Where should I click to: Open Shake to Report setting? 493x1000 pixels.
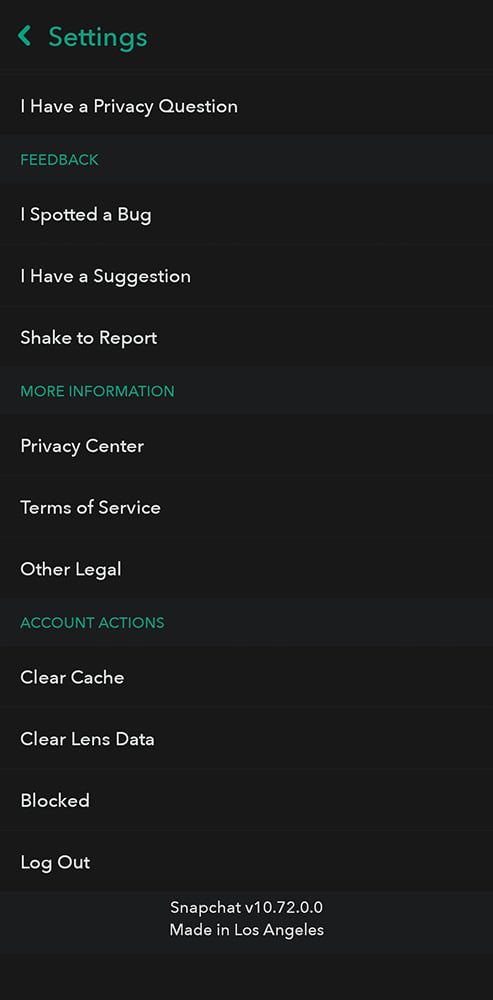tap(246, 337)
